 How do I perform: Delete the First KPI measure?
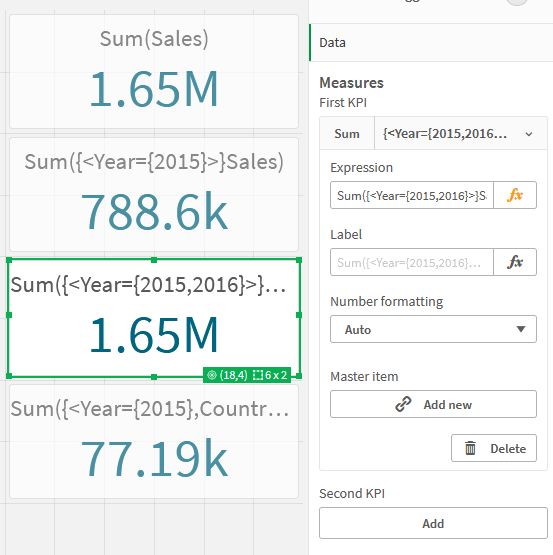tap(494, 448)
